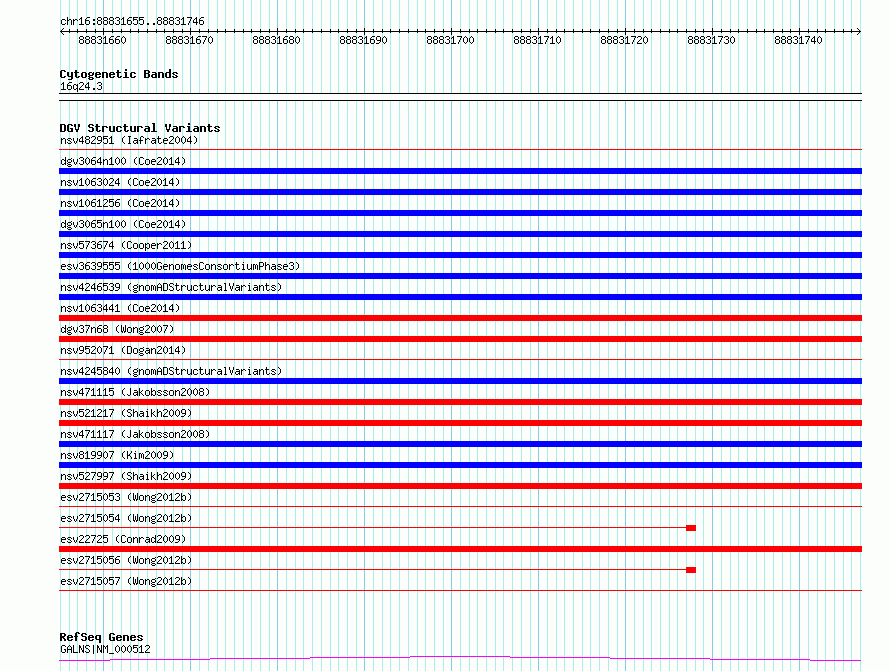
Task: Select variant nsv1063024 (Coe2014)
Action: click(x=120, y=182)
